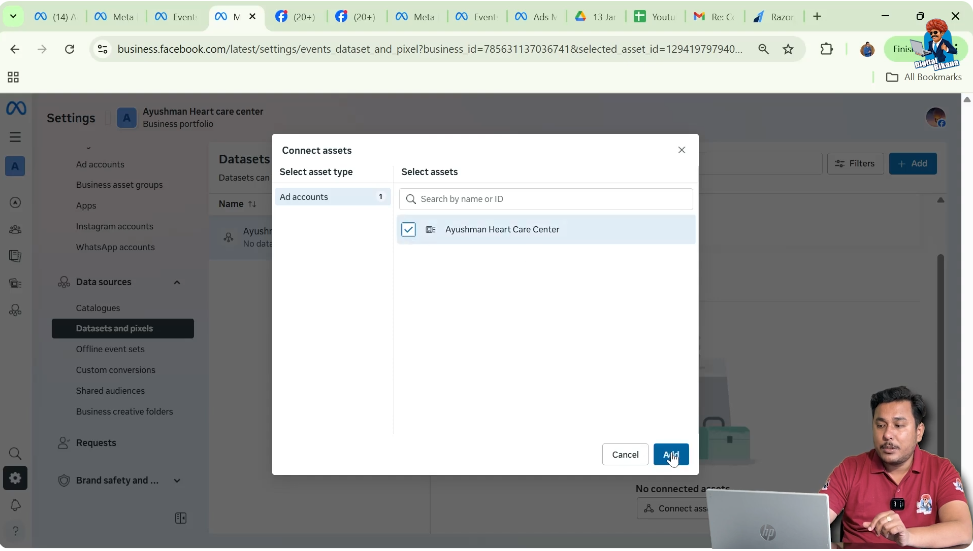Open tab search dropdown arrow
The image size is (973, 551).
click(x=12, y=17)
